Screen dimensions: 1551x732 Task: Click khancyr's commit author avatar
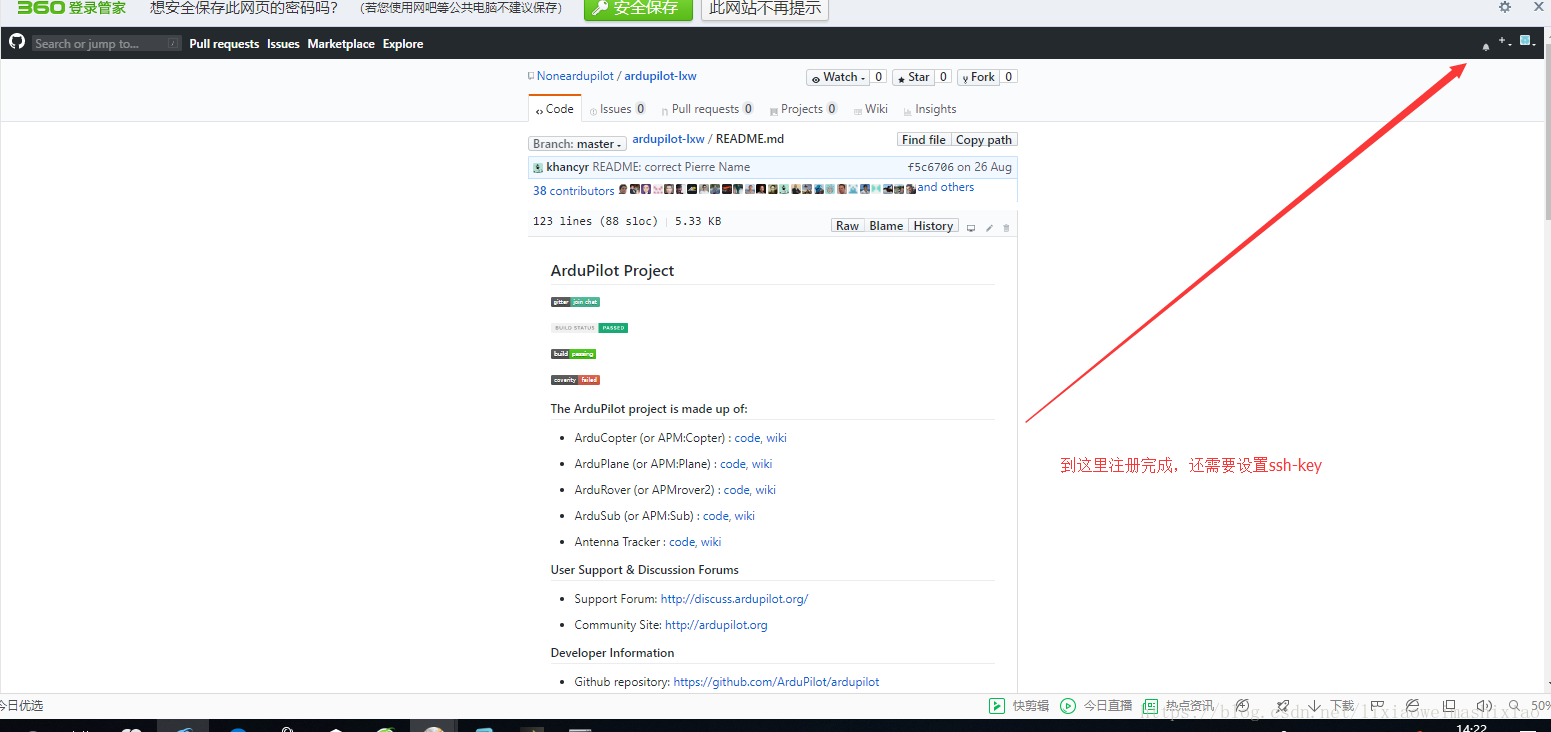pyautogui.click(x=538, y=167)
